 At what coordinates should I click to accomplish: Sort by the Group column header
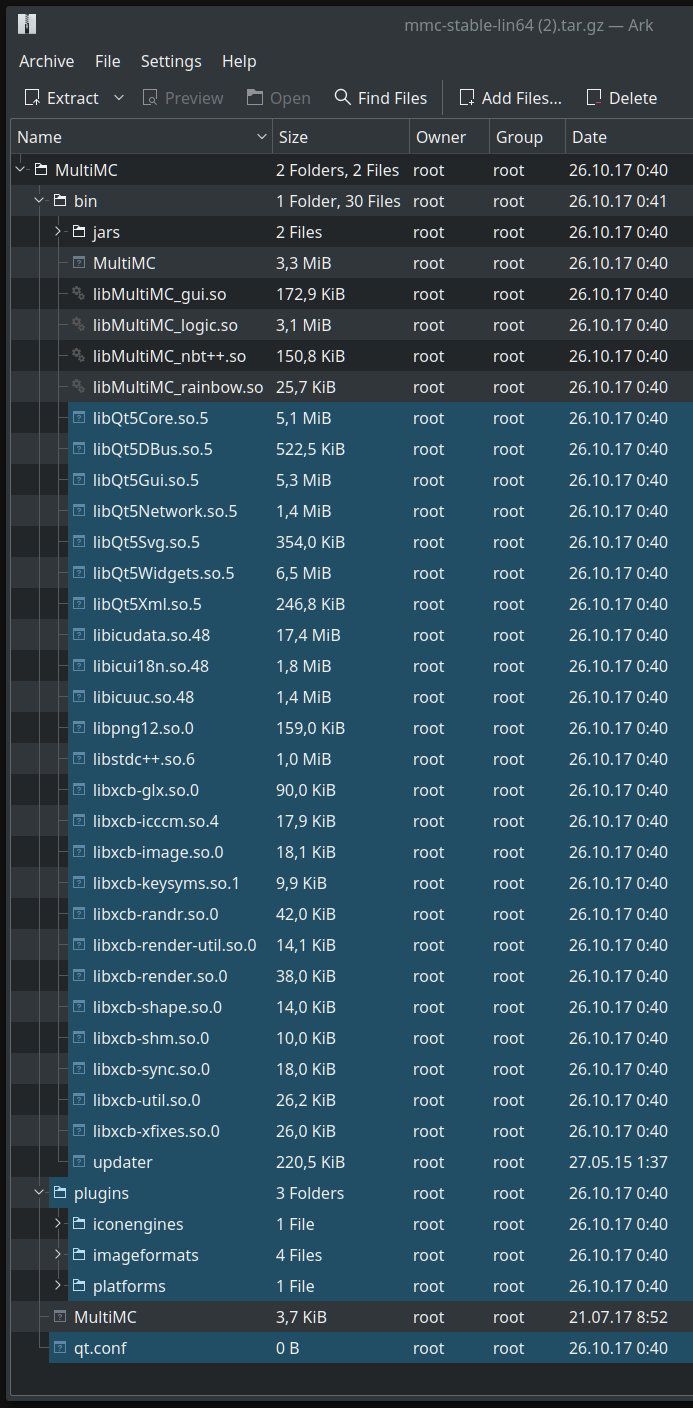point(526,137)
